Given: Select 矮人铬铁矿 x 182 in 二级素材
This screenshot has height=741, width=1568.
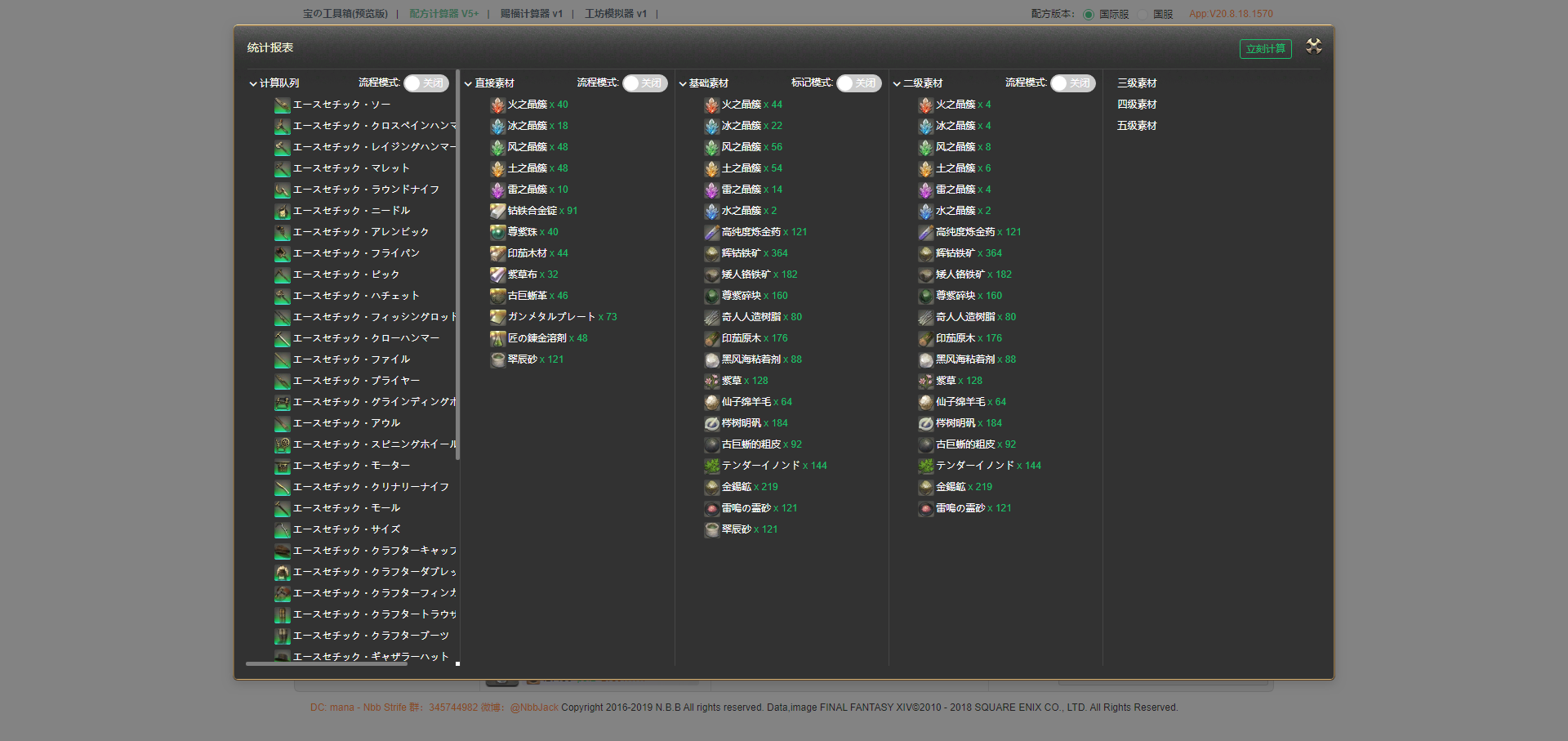Looking at the screenshot, I should tap(964, 275).
